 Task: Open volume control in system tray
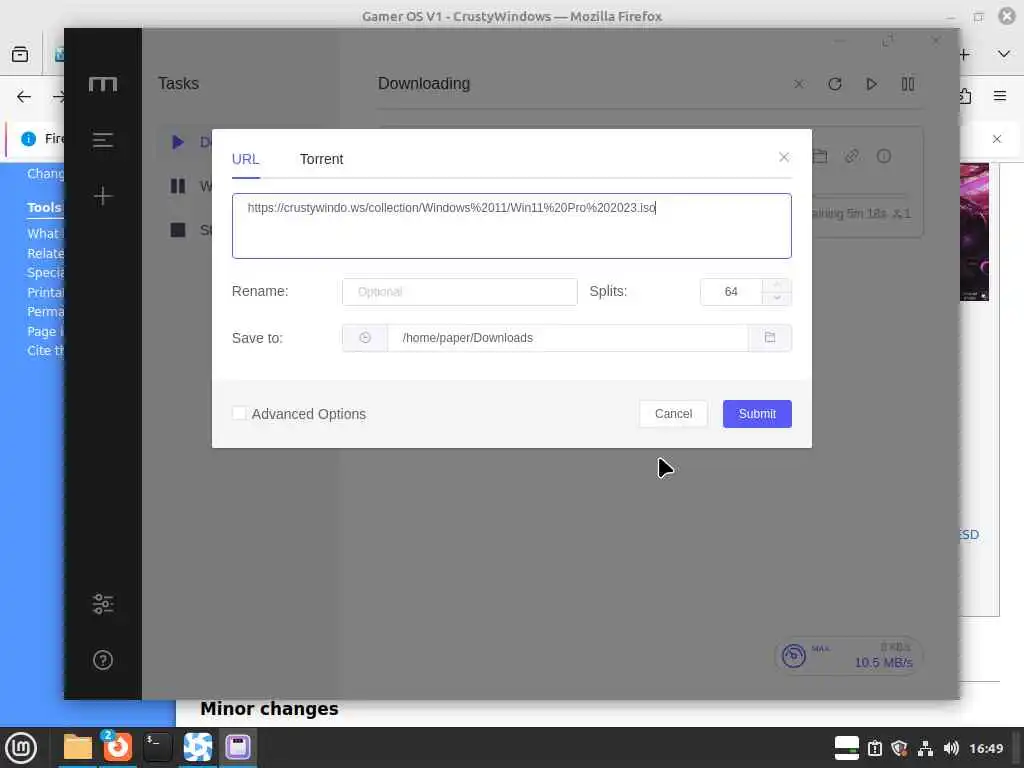click(951, 748)
